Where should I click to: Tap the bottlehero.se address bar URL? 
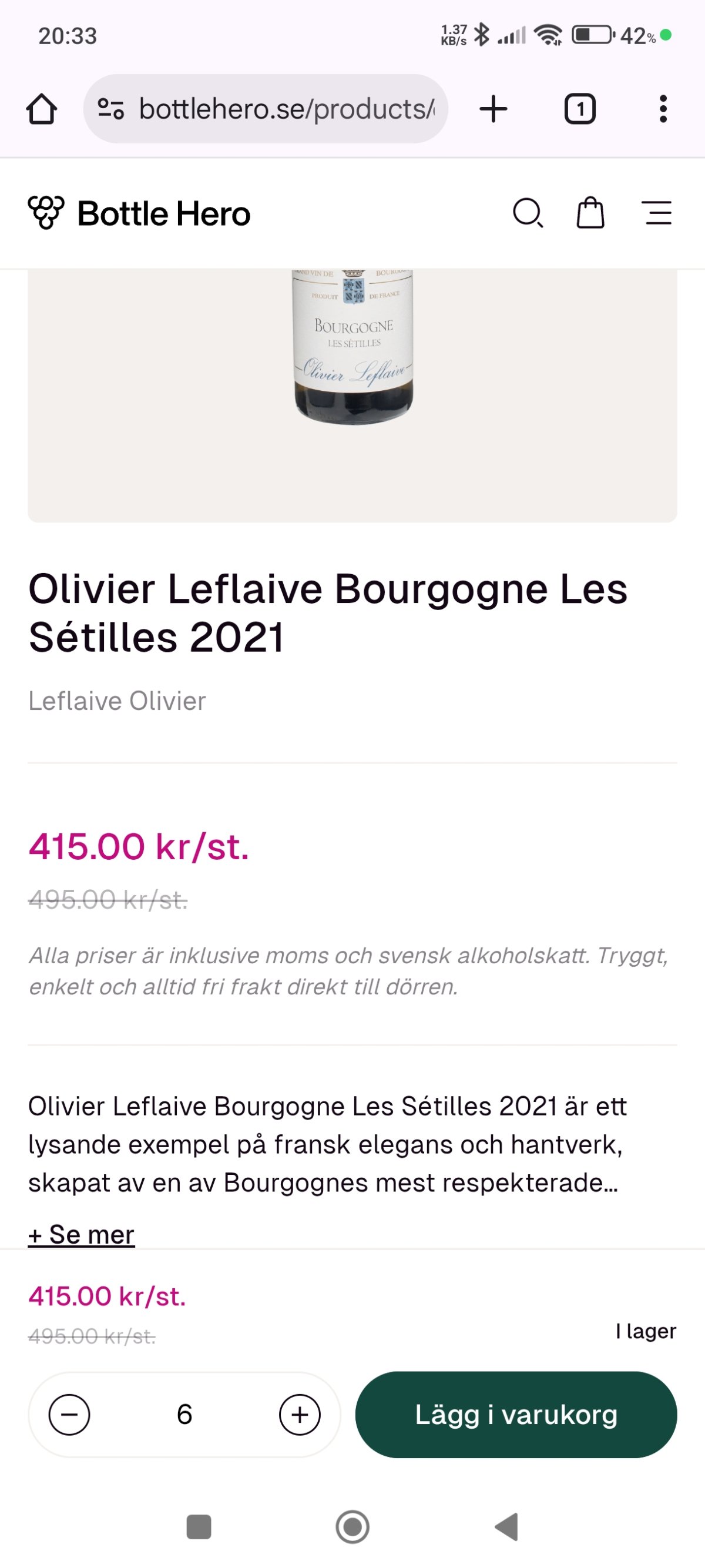pyautogui.click(x=287, y=109)
